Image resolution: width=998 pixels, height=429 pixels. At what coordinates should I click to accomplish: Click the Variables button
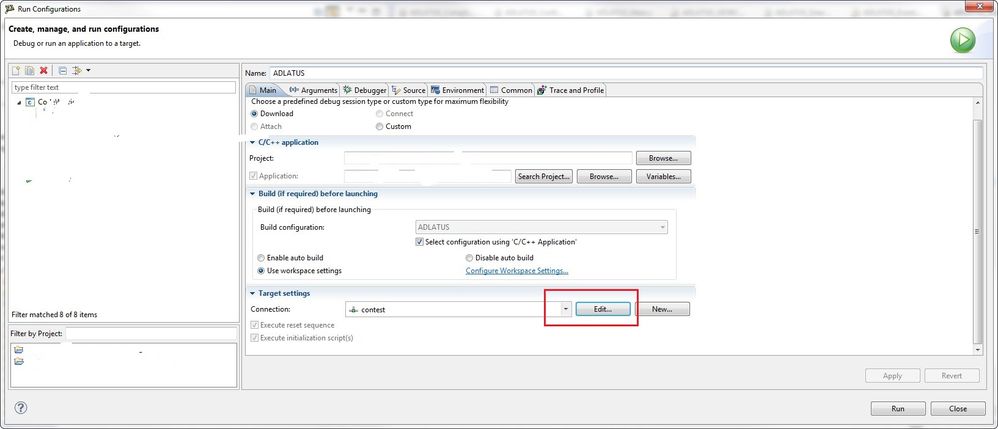click(663, 176)
